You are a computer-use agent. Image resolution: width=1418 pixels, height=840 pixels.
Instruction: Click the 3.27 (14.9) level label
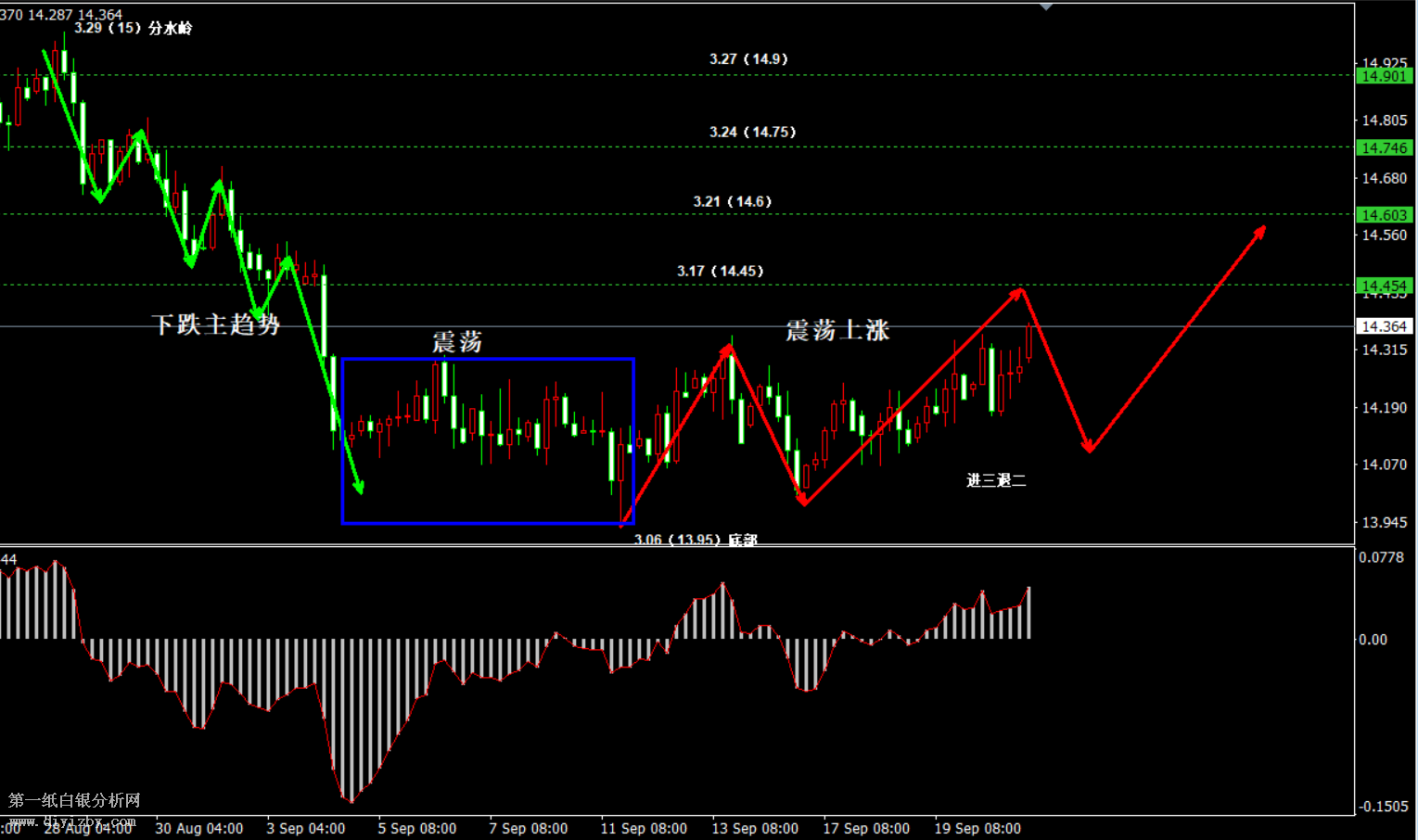748,58
